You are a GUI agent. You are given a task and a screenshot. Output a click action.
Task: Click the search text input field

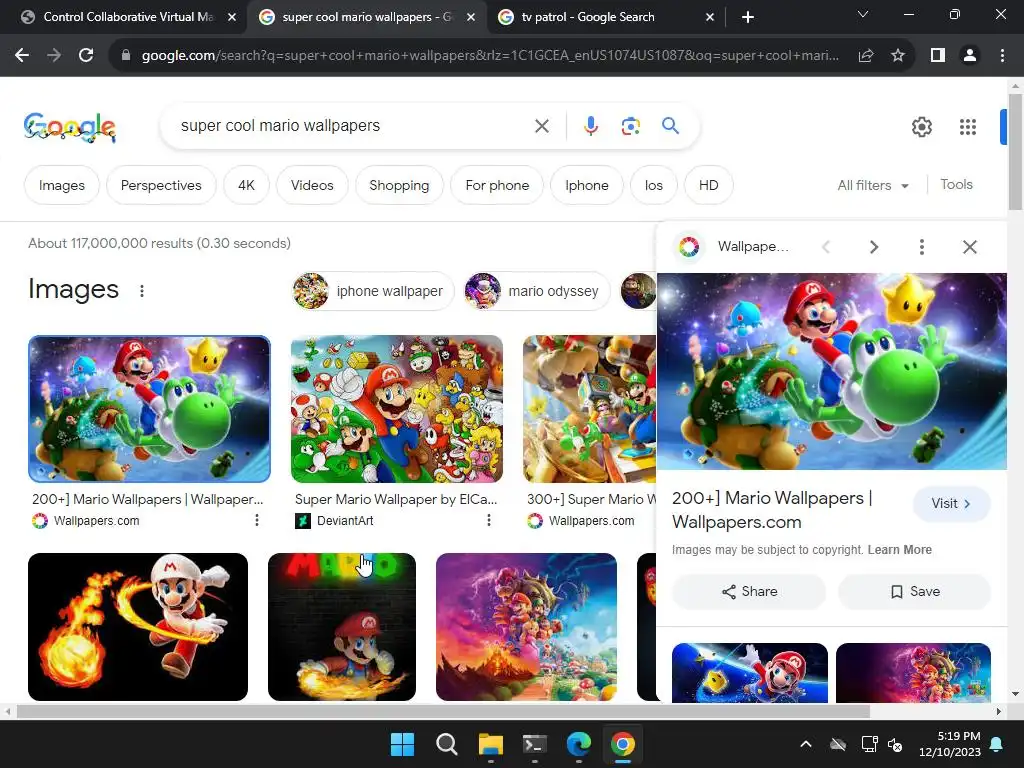coord(353,126)
